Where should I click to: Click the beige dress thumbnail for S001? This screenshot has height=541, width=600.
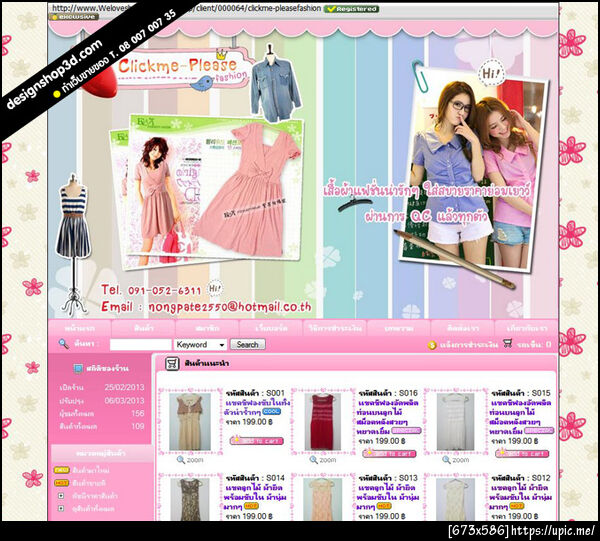tap(190, 422)
